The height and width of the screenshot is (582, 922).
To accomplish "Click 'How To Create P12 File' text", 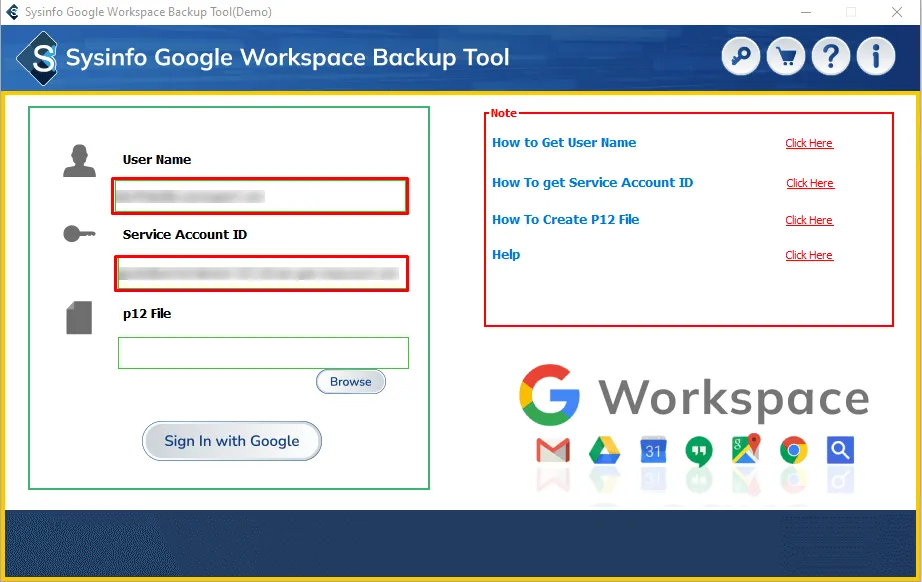I will [x=566, y=219].
